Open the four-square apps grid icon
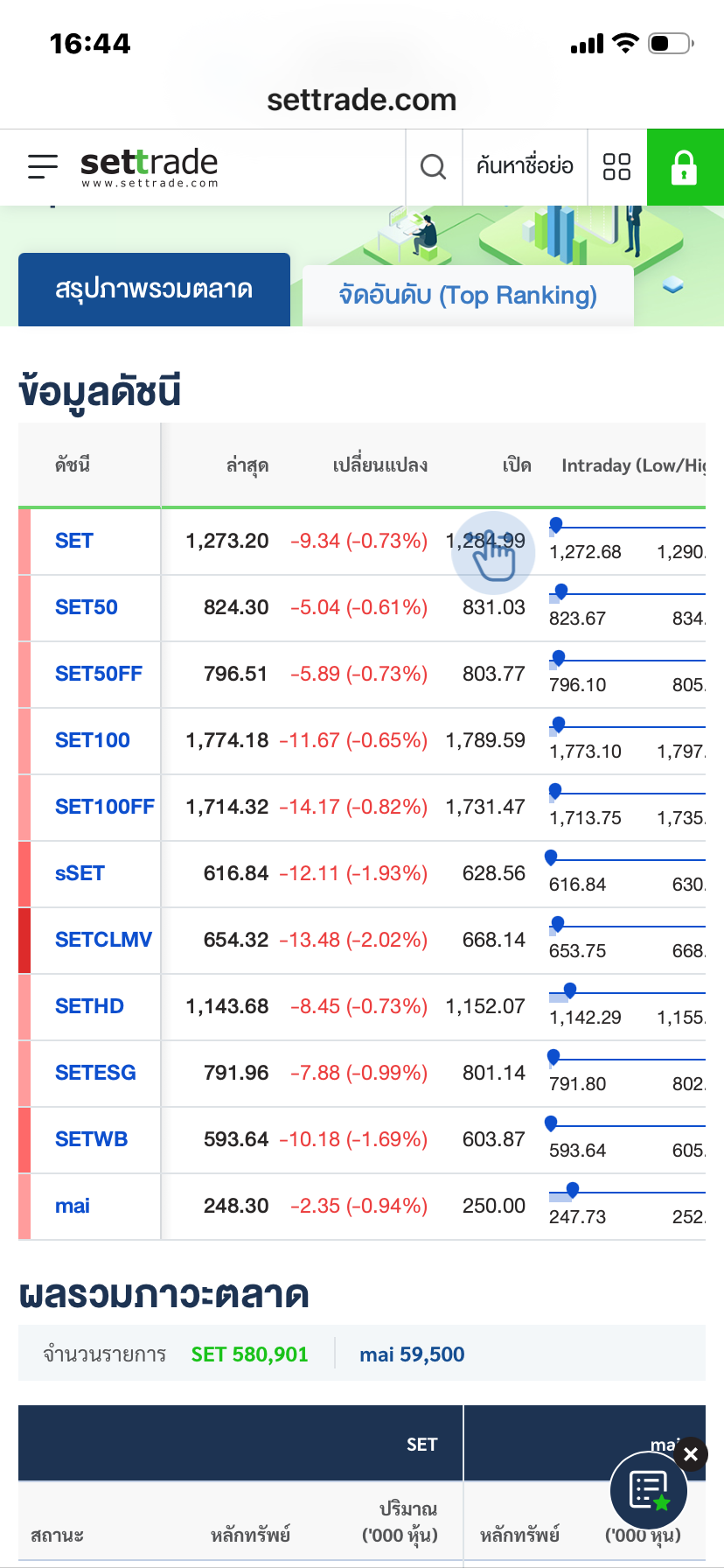Screen dimensions: 724x1568 coord(616,166)
